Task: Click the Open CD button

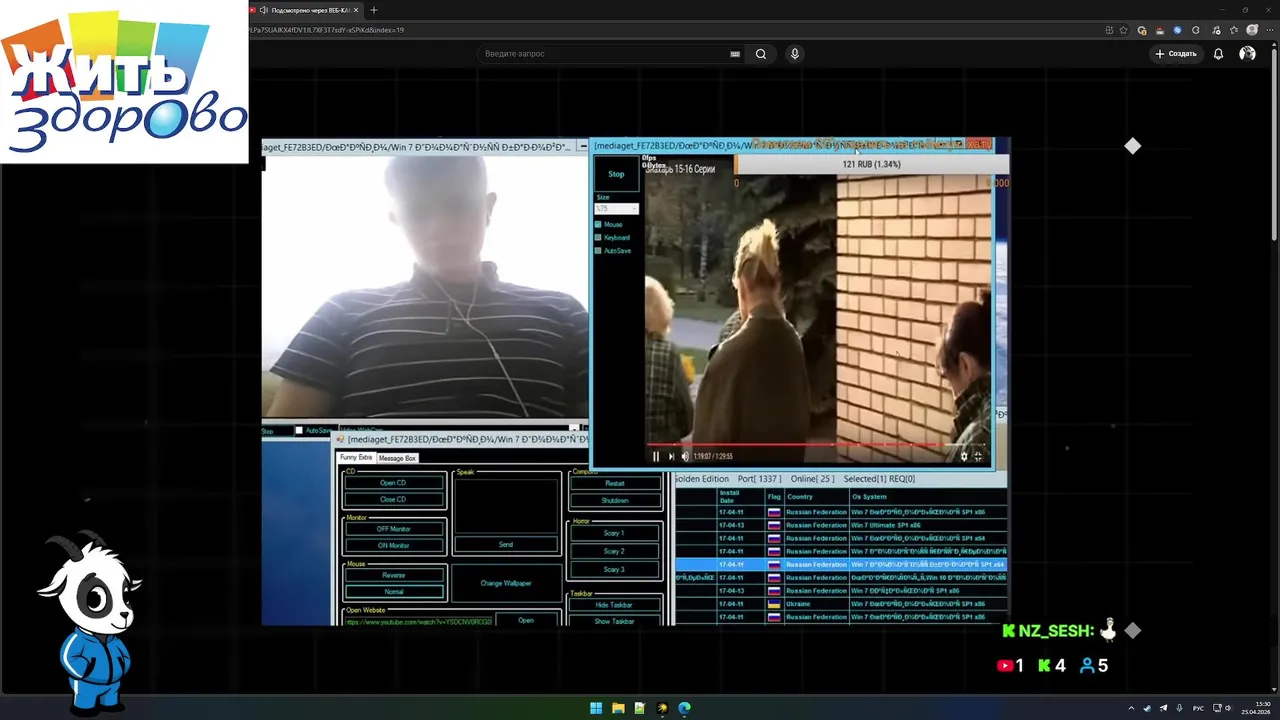Action: coord(393,482)
